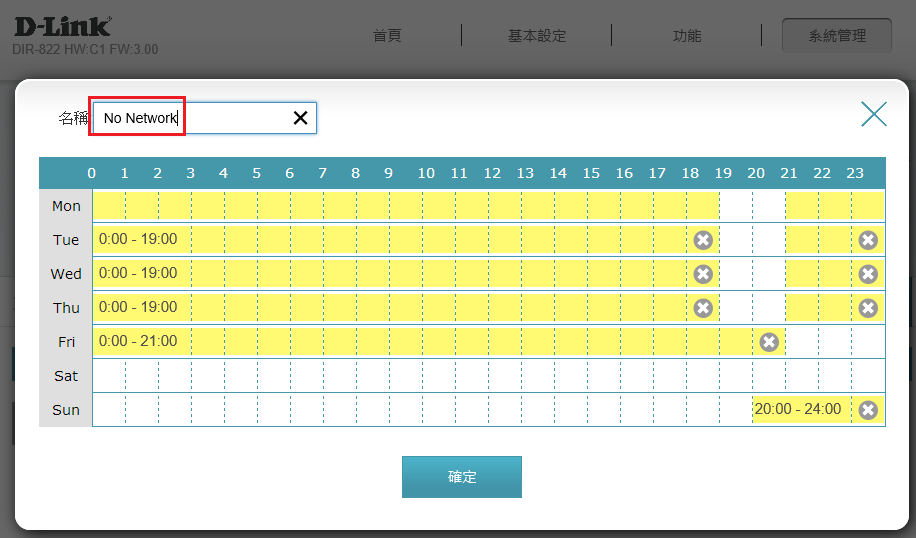The image size is (916, 538).
Task: Remove Tuesday 0:00 - 19:00 schedule block
Action: pos(703,240)
